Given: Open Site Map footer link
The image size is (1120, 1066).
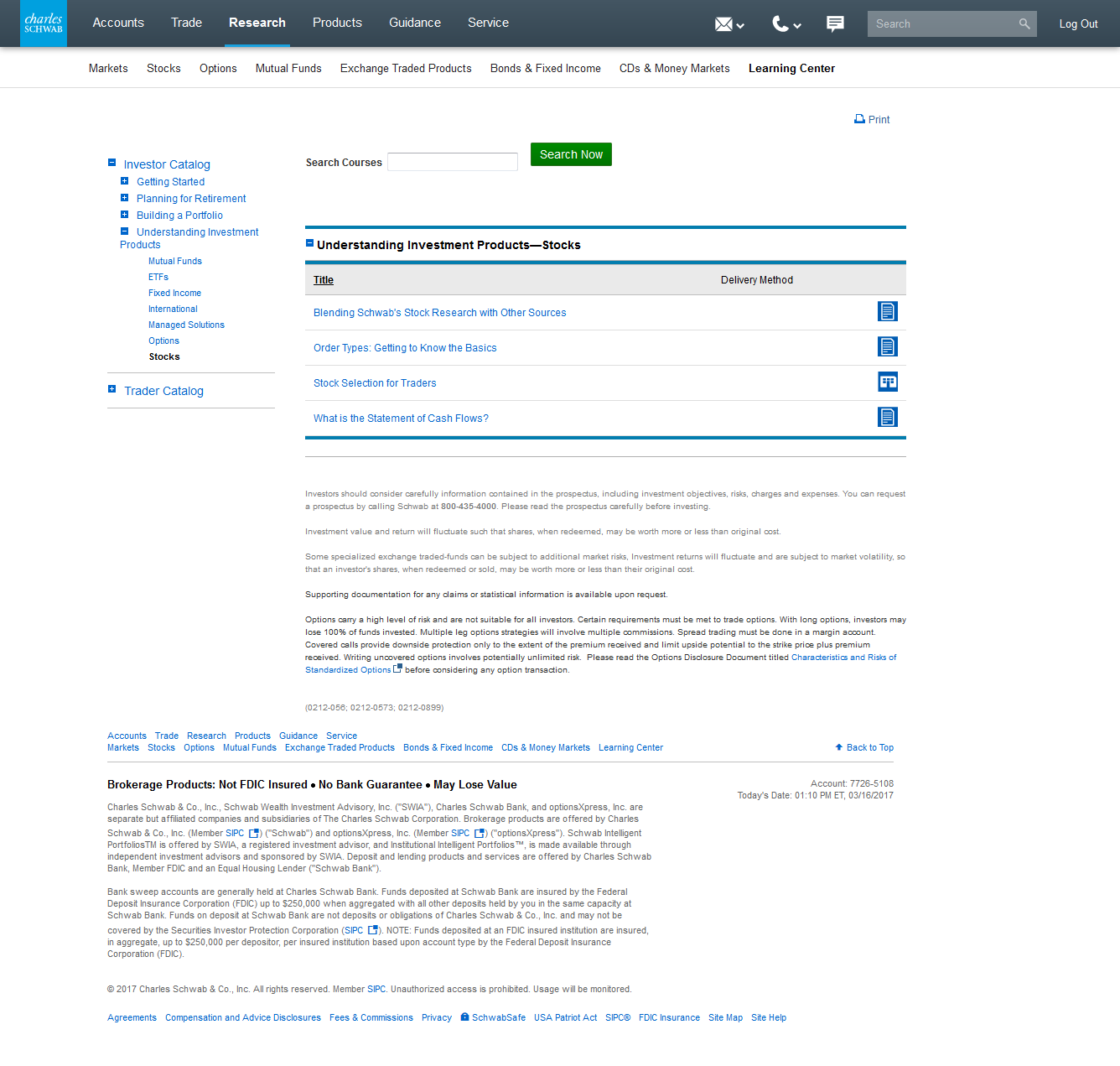Looking at the screenshot, I should point(725,1017).
